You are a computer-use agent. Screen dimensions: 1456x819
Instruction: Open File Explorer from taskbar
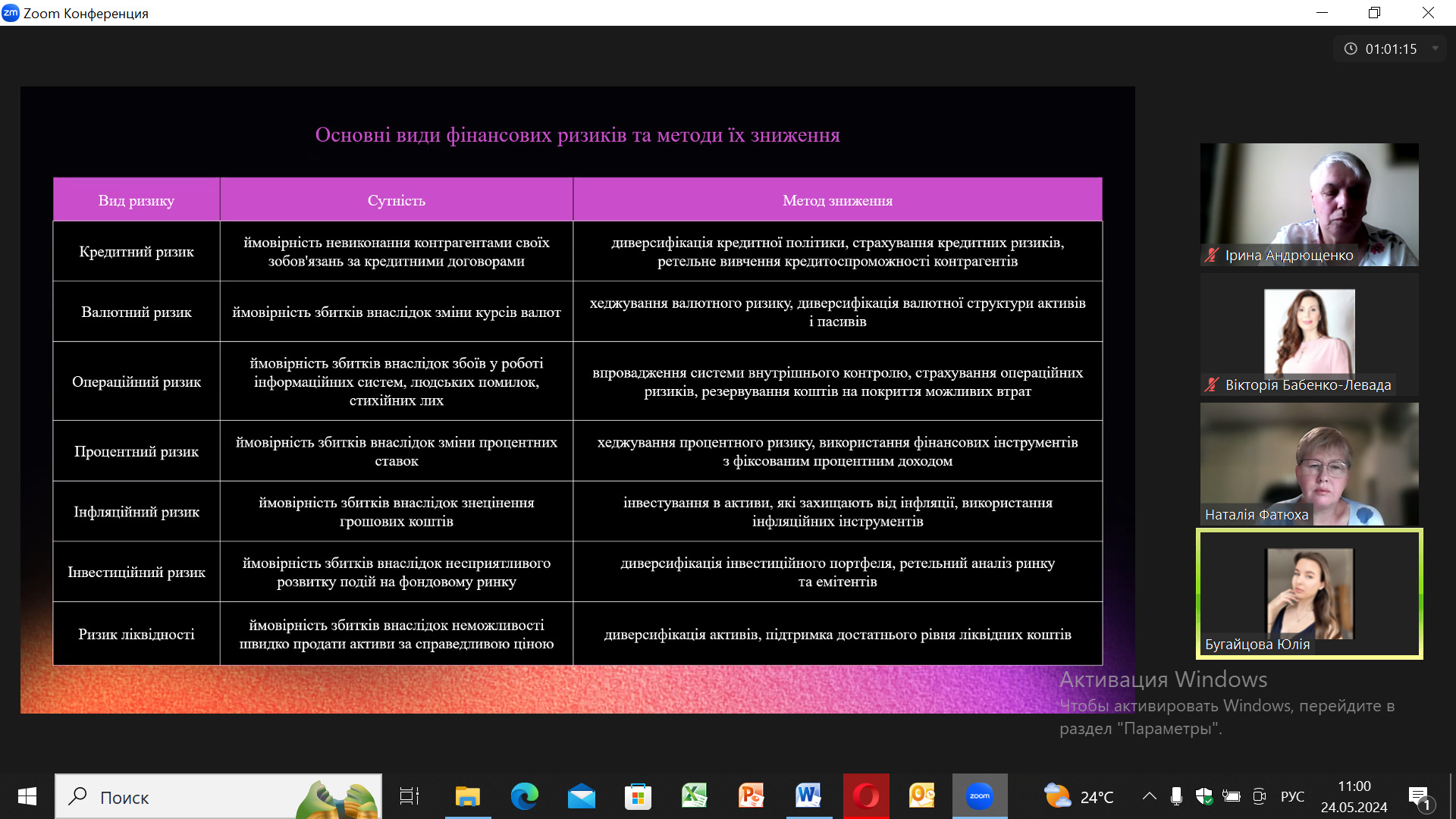[467, 796]
